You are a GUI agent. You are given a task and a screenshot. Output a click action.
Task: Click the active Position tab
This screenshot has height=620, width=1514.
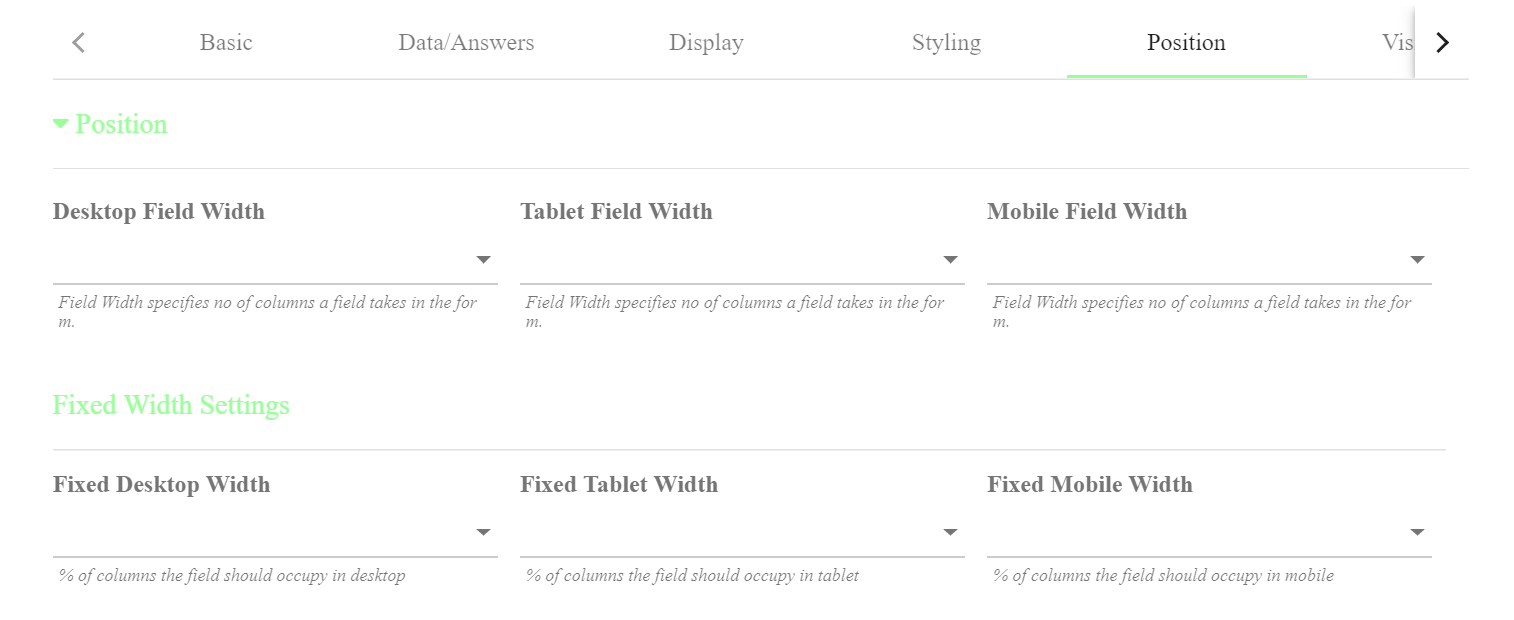[1186, 43]
